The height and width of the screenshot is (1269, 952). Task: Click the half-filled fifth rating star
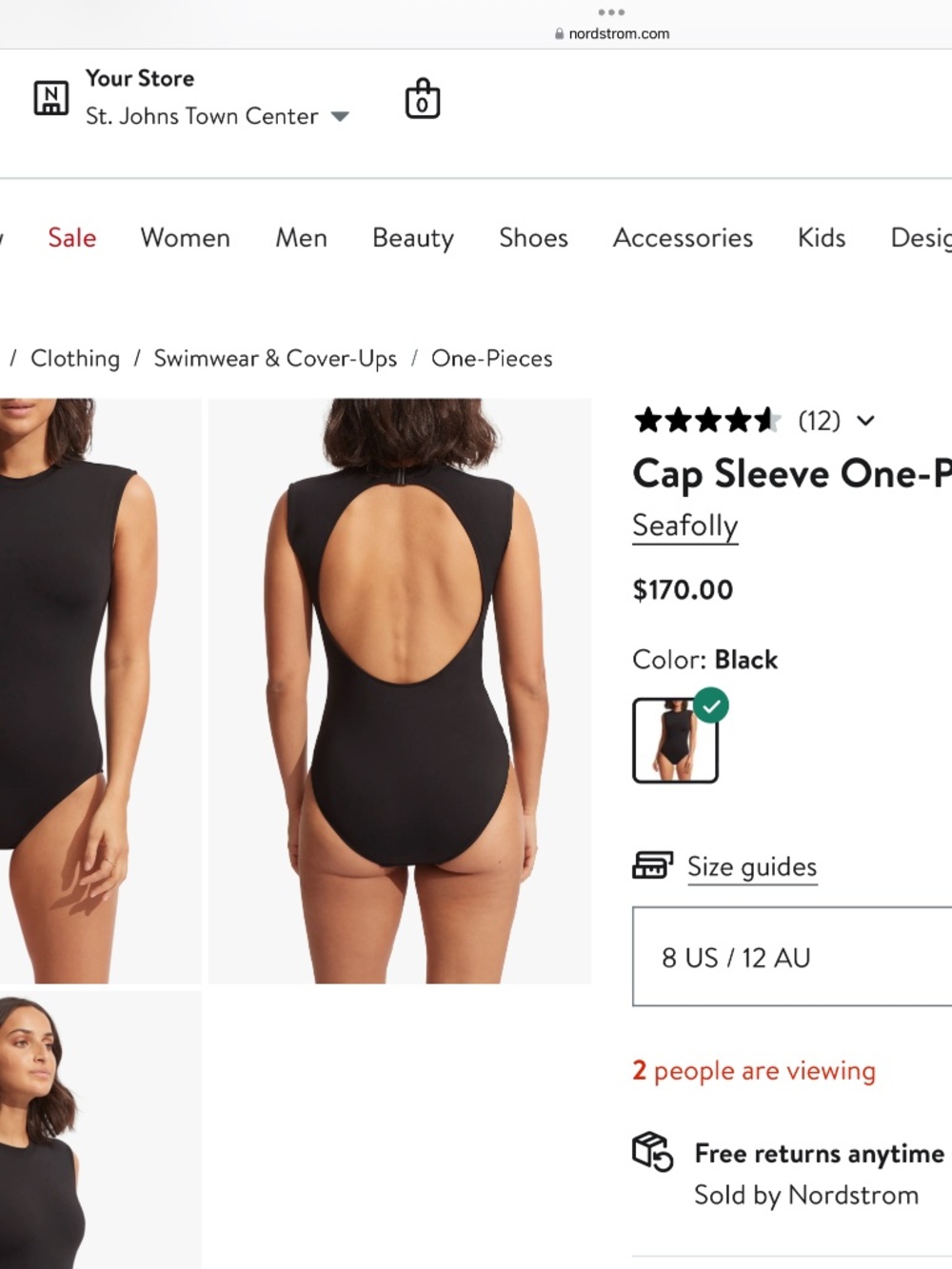(767, 420)
